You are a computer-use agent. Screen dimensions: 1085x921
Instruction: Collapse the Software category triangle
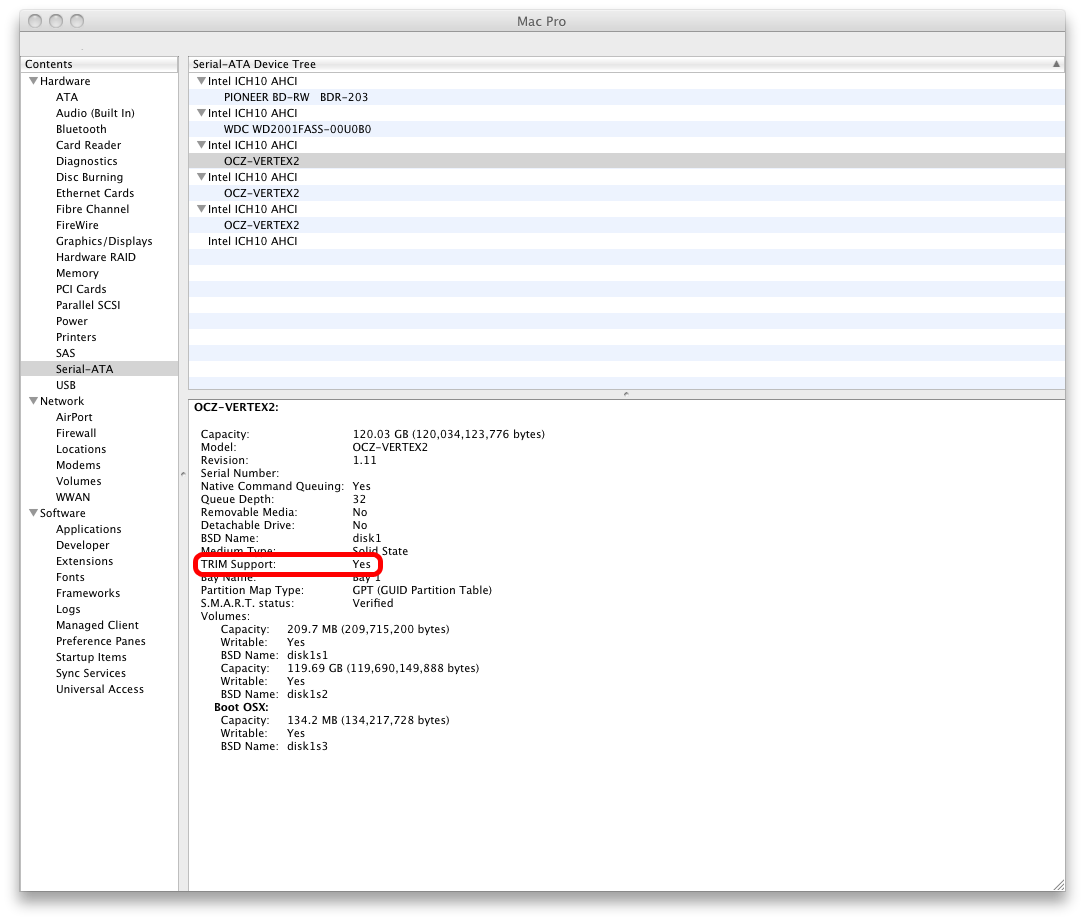click(33, 513)
